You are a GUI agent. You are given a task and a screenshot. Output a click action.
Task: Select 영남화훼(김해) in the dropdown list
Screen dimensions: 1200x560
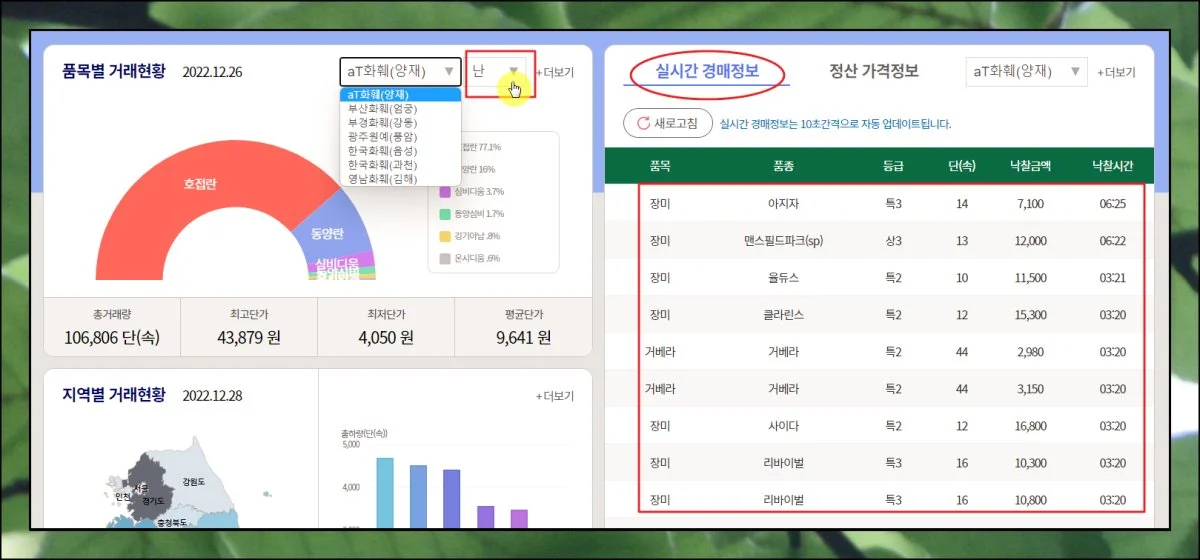coord(383,178)
